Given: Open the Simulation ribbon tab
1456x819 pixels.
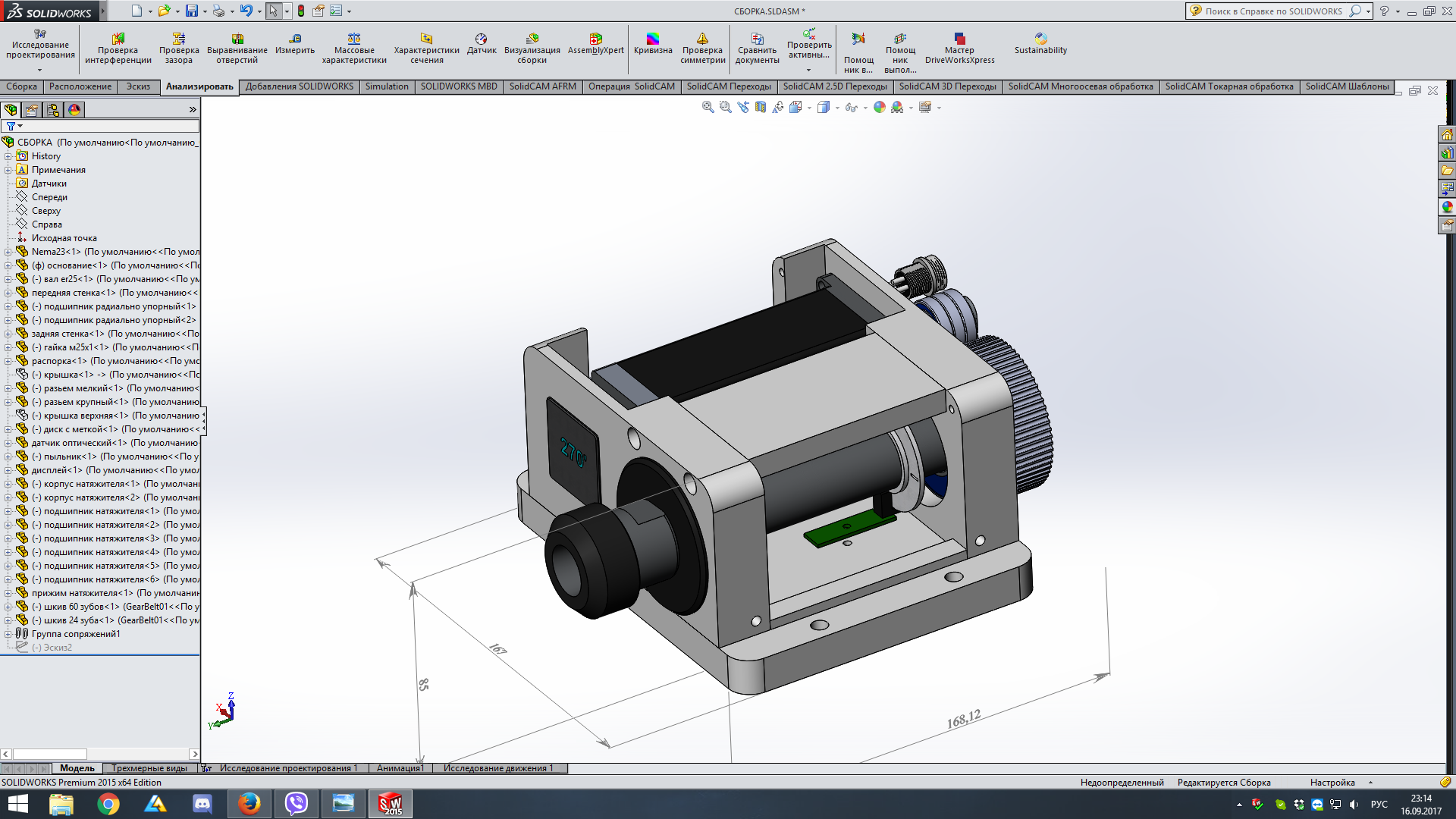Looking at the screenshot, I should (x=387, y=86).
